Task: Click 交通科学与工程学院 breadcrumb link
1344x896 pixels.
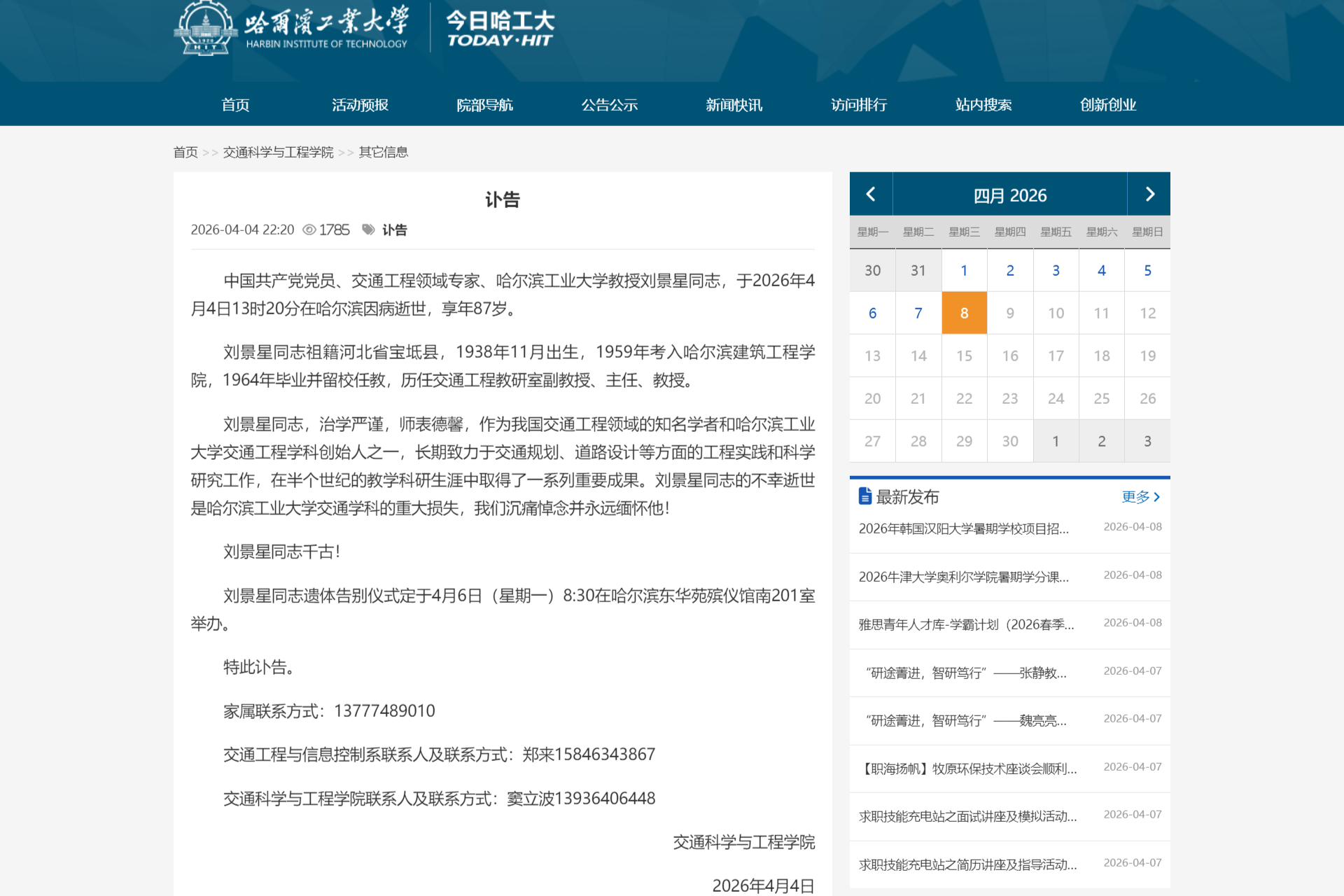Action: (278, 152)
